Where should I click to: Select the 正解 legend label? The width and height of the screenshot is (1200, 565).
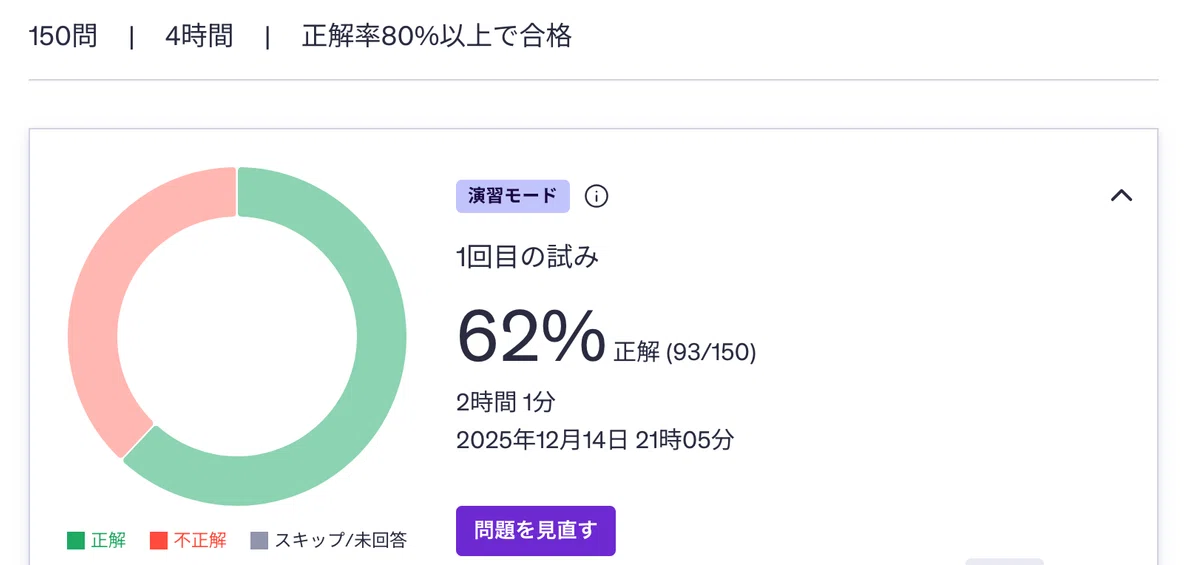pos(108,541)
